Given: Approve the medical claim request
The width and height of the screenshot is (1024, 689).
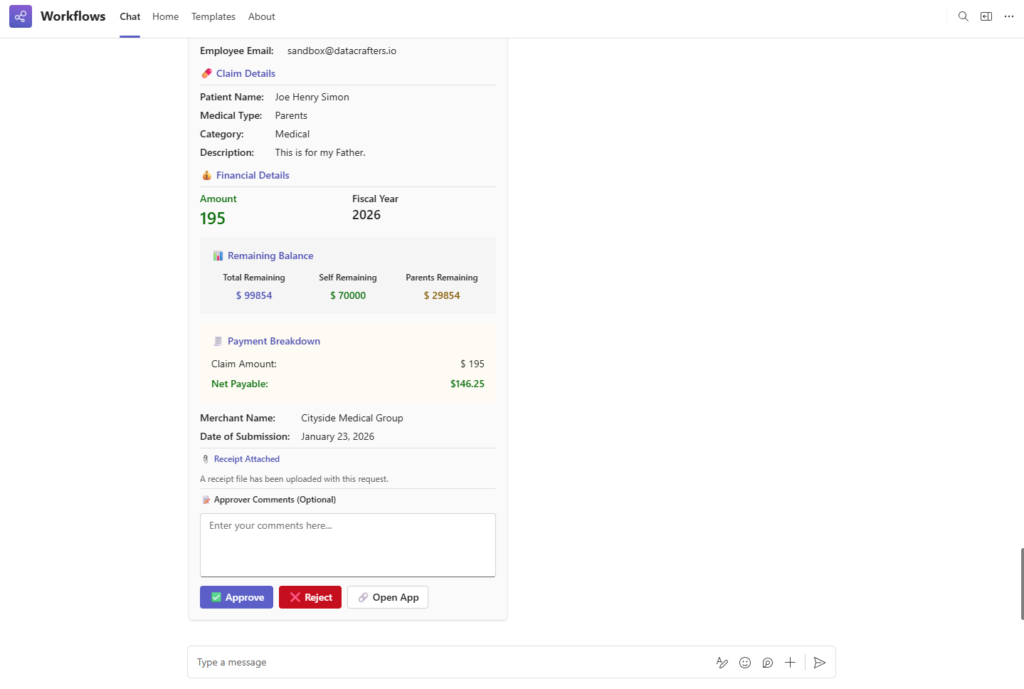Looking at the screenshot, I should (x=236, y=597).
